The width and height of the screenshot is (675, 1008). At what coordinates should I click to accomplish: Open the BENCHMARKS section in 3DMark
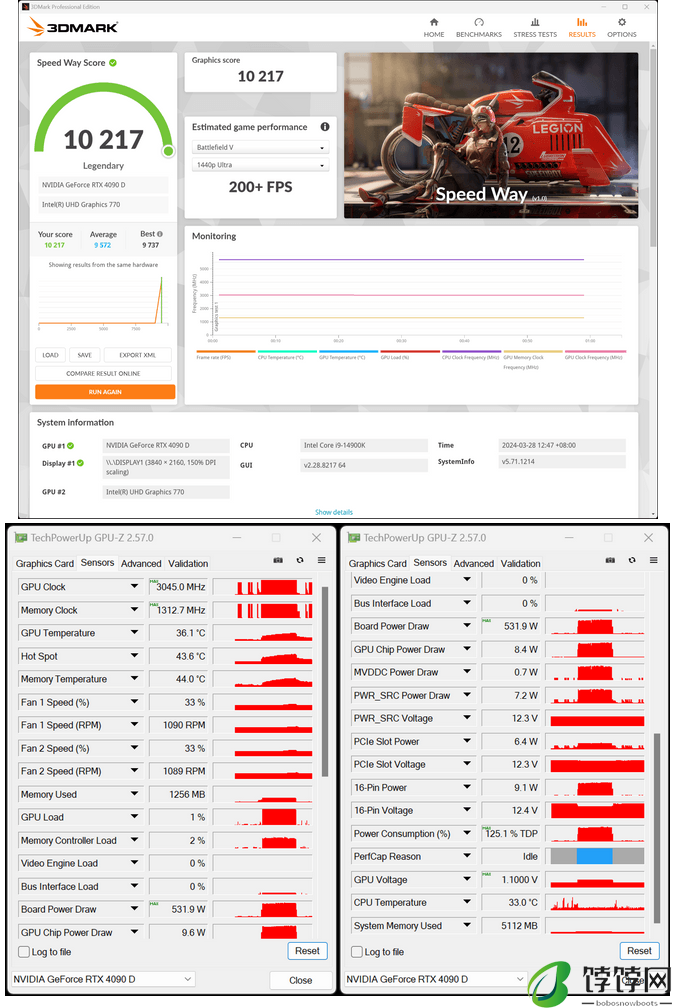(x=479, y=28)
